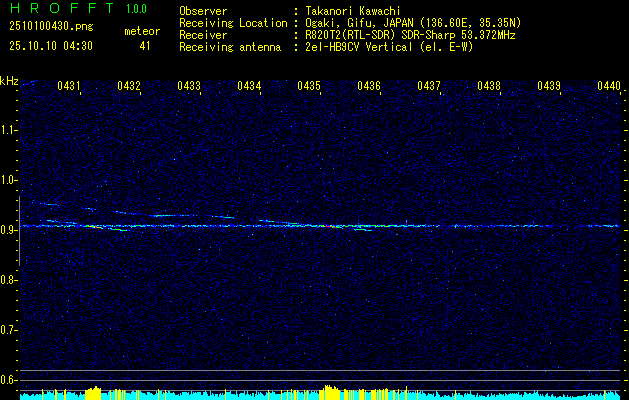Select observer name Takanori Kawachi
Viewport: 629px width, 400px height.
tap(353, 10)
